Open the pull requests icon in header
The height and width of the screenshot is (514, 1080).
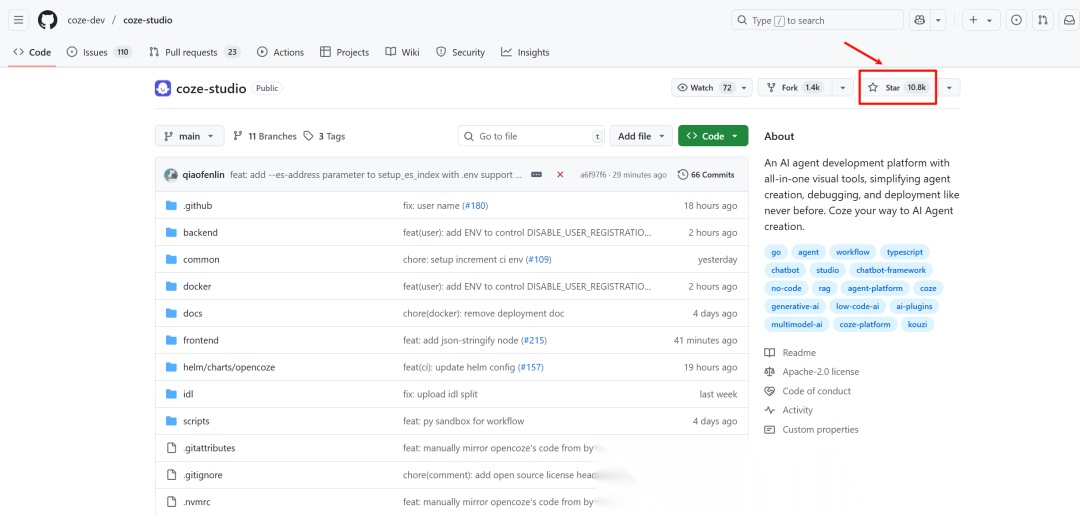click(x=1043, y=20)
